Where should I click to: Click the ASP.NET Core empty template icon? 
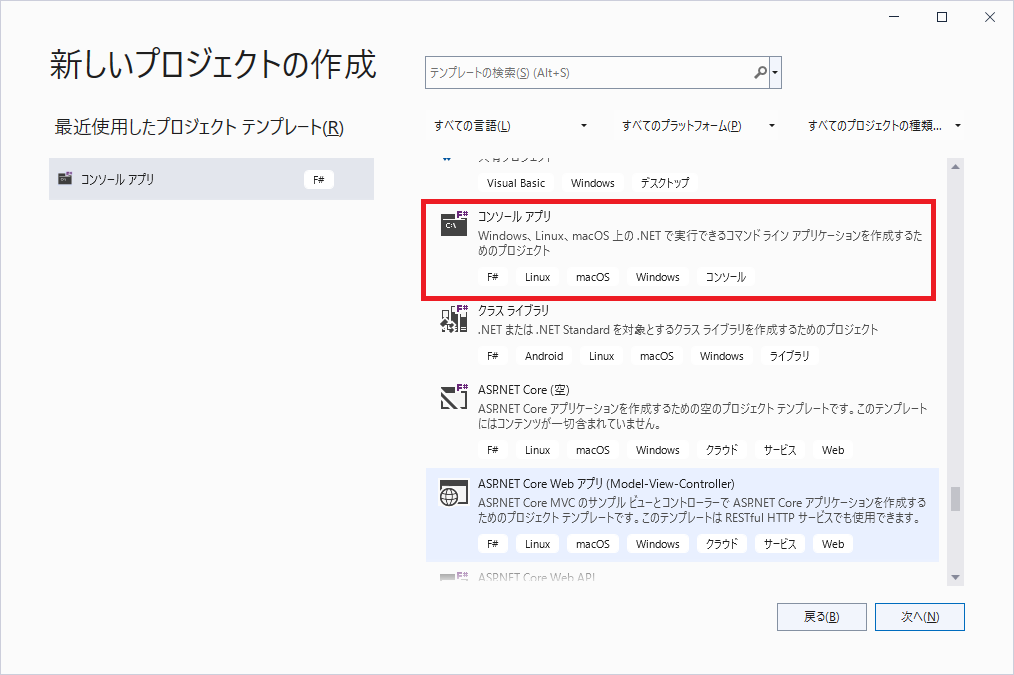point(454,396)
